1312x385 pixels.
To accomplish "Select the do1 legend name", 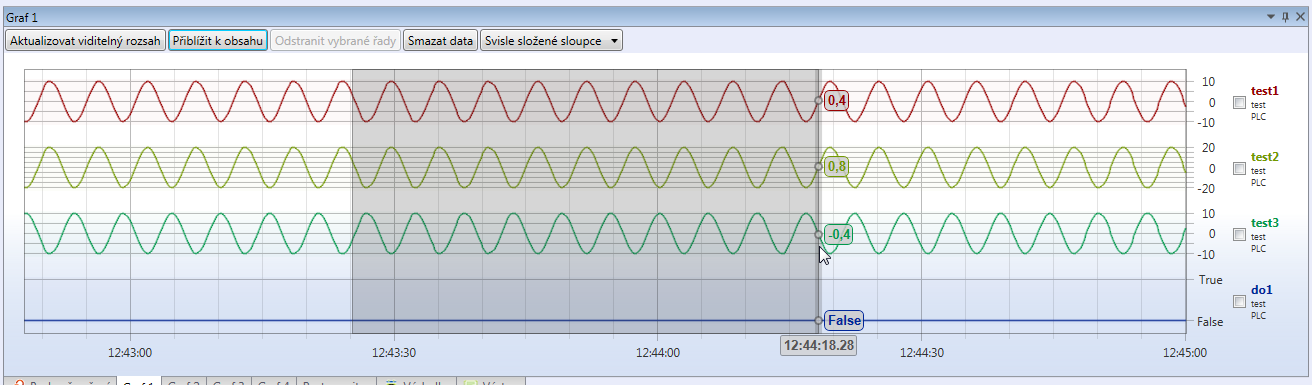I will (1261, 289).
